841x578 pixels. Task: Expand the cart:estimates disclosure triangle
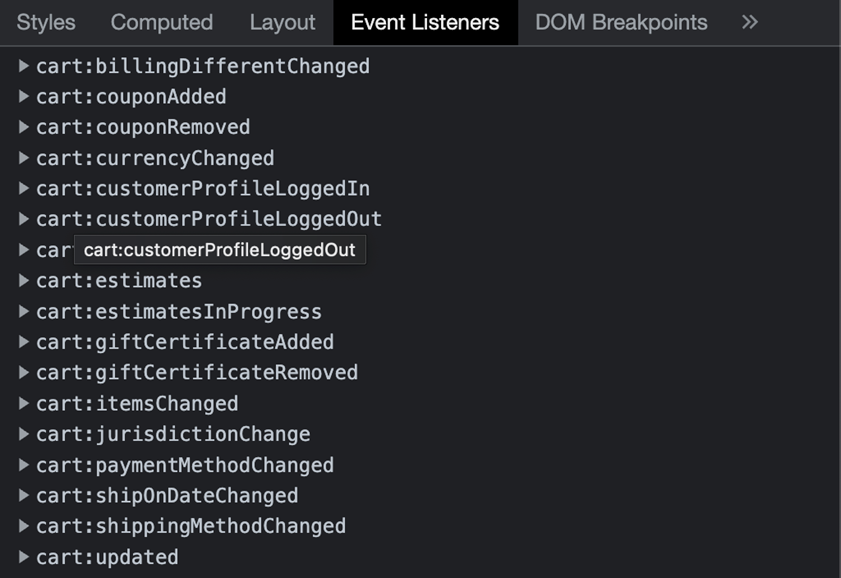(x=24, y=281)
